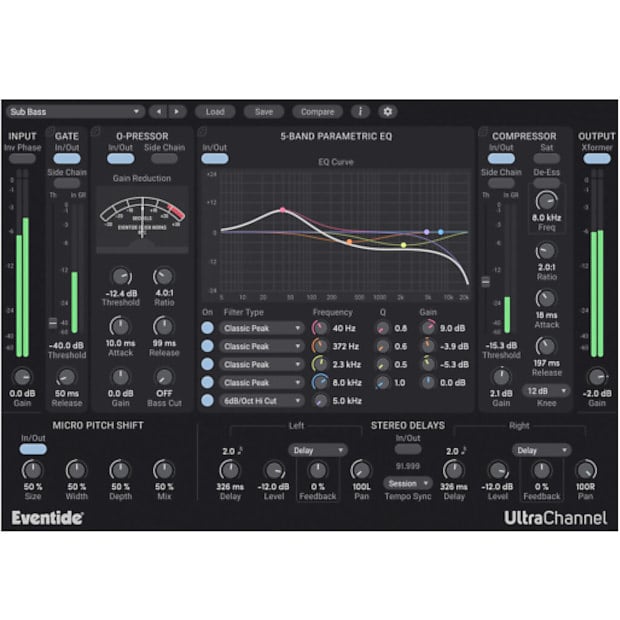
Task: Toggle O-Pressor Side Chain switch
Action: click(x=164, y=159)
